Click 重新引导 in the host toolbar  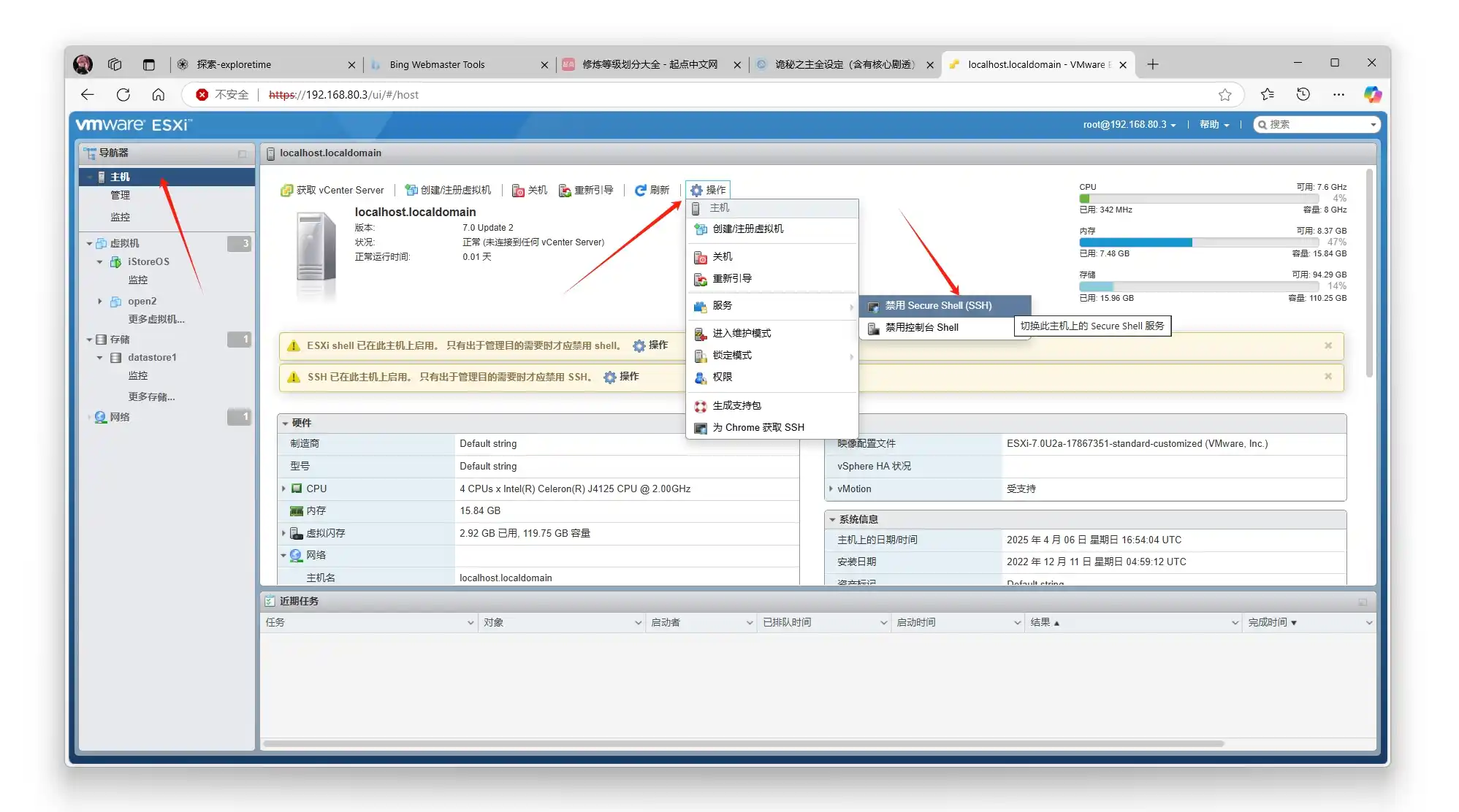[x=586, y=190]
